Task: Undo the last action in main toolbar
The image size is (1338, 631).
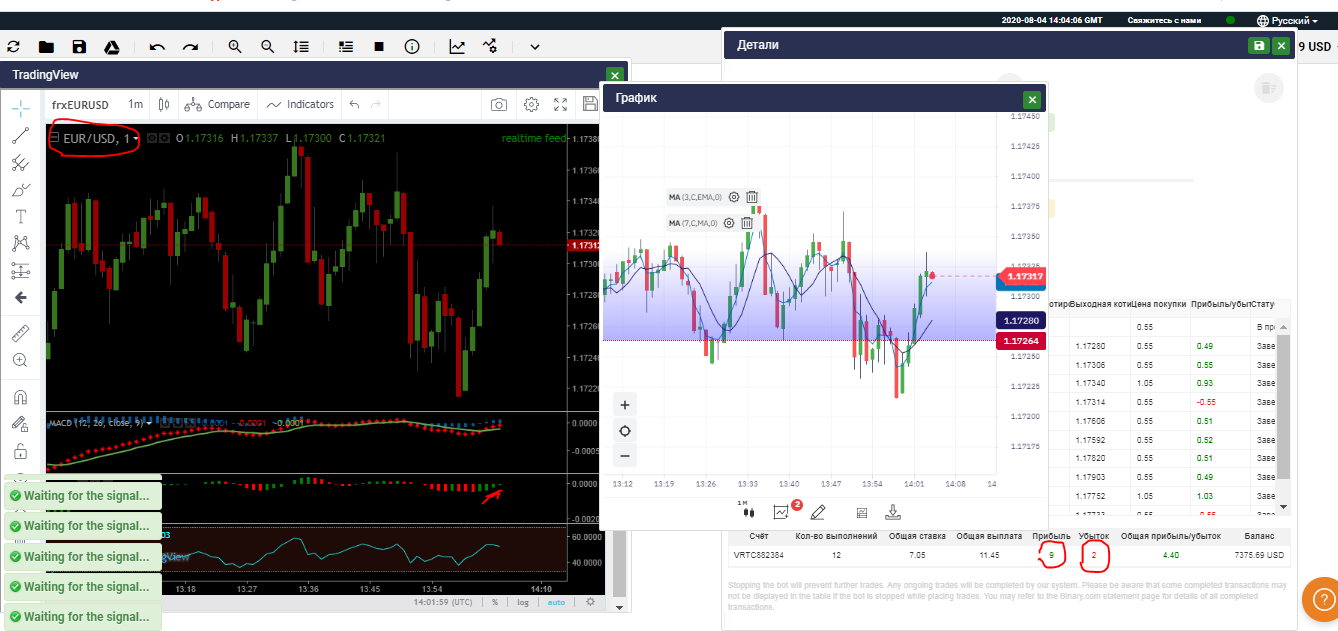Action: tap(157, 46)
